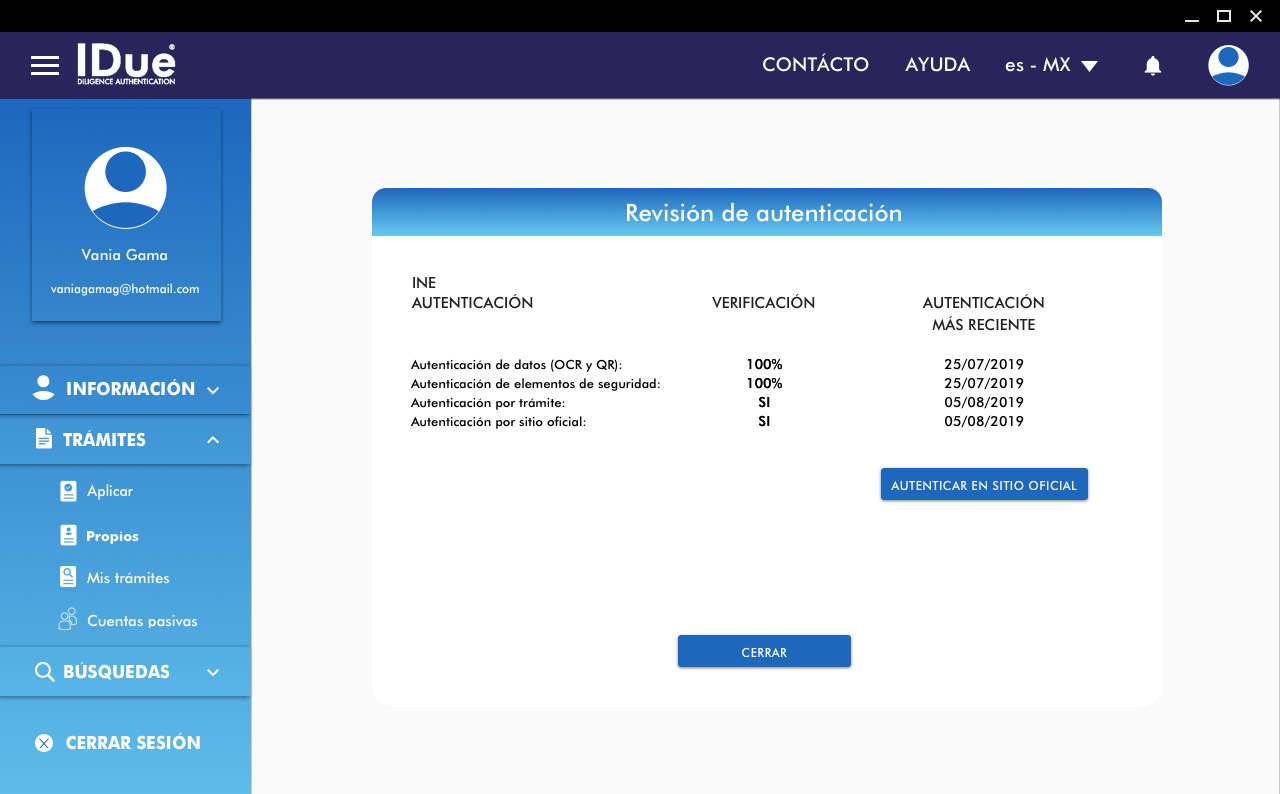The width and height of the screenshot is (1280, 794).
Task: Collapse the Trámites section chevron
Action: [213, 440]
